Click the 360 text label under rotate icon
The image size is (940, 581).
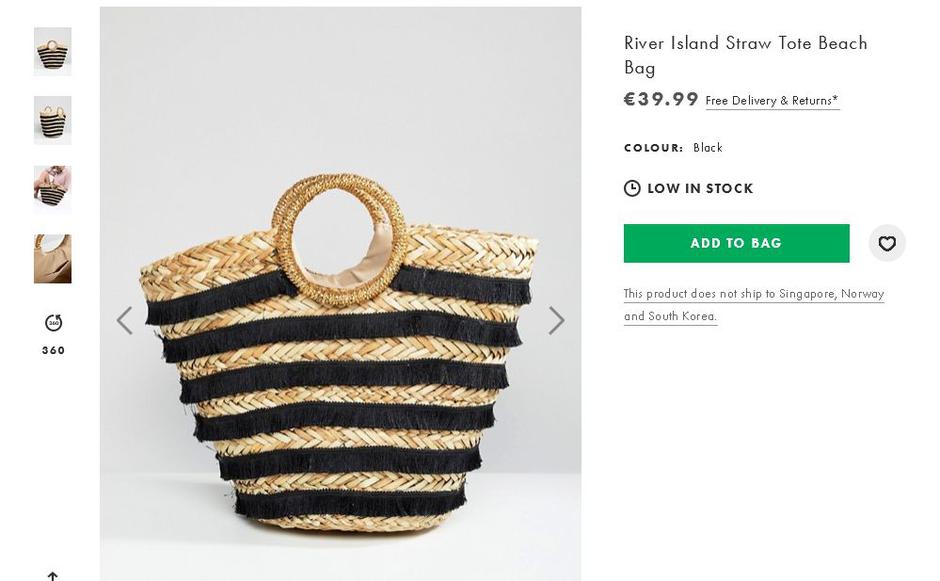[x=53, y=350]
